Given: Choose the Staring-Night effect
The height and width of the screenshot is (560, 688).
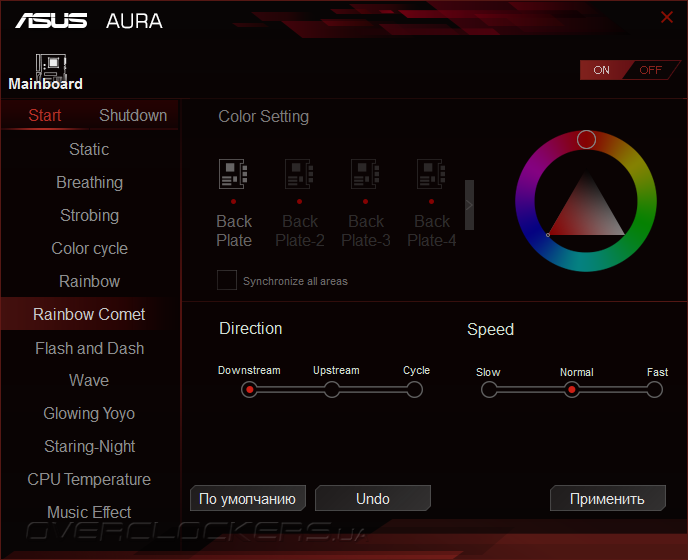Looking at the screenshot, I should 89,446.
